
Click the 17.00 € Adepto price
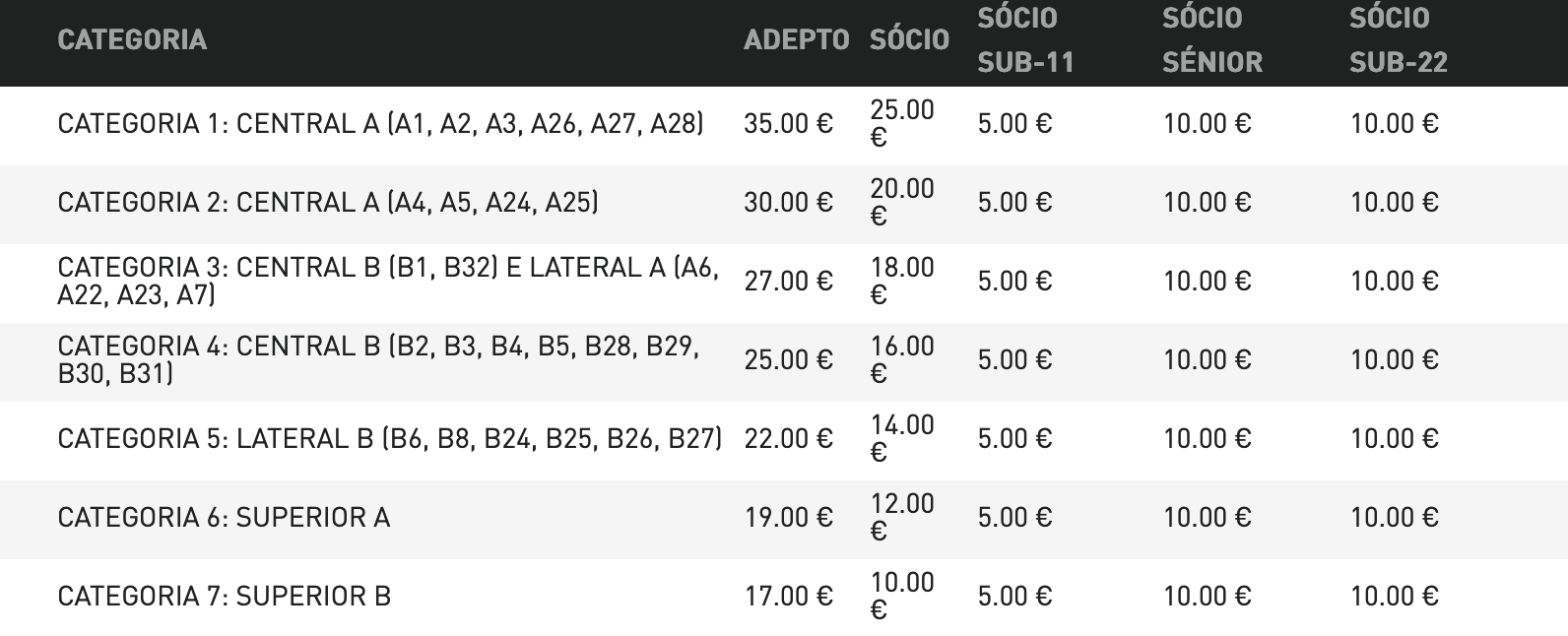(x=788, y=597)
